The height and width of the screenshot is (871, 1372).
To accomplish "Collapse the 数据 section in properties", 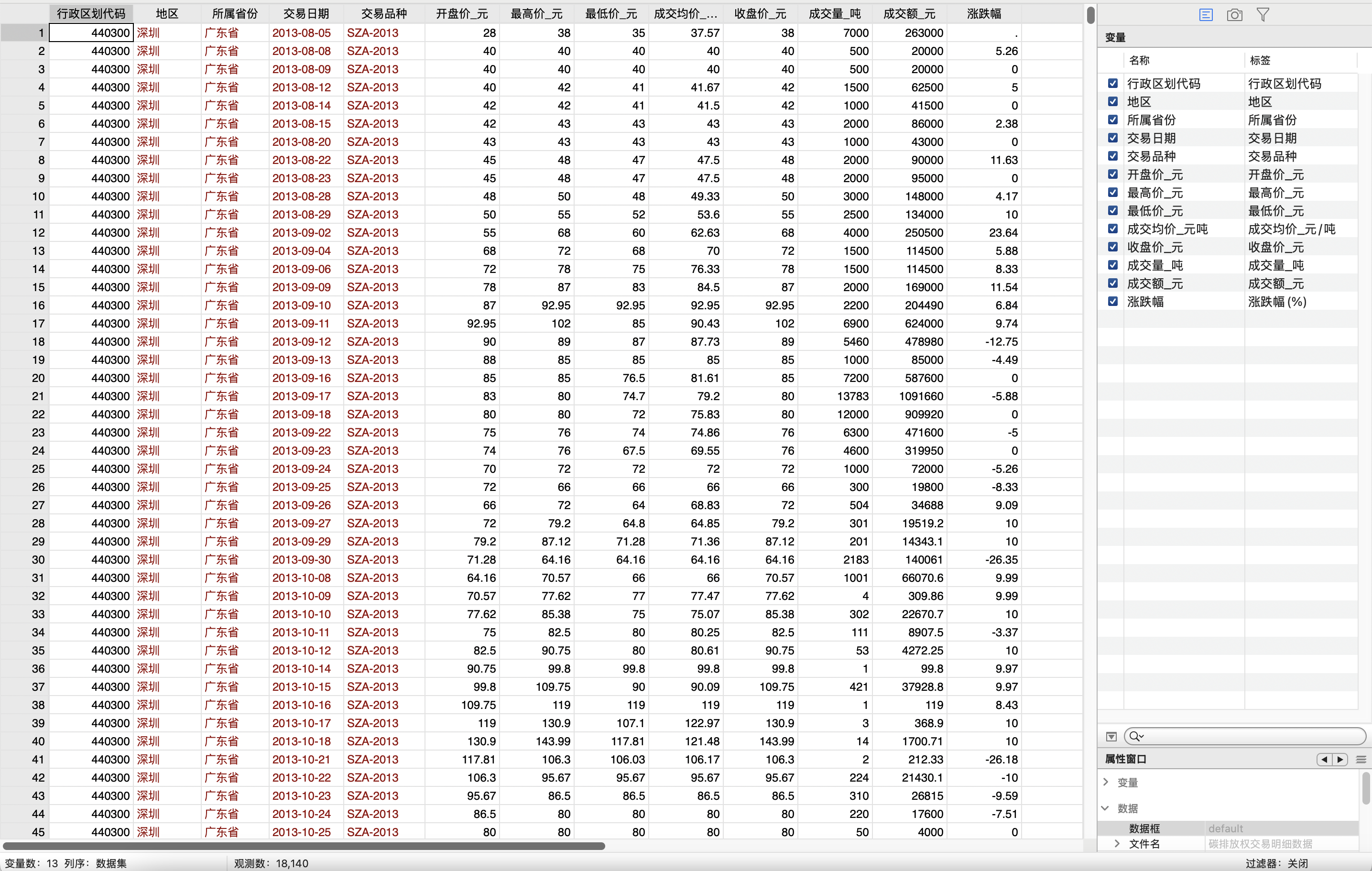I will click(1106, 808).
